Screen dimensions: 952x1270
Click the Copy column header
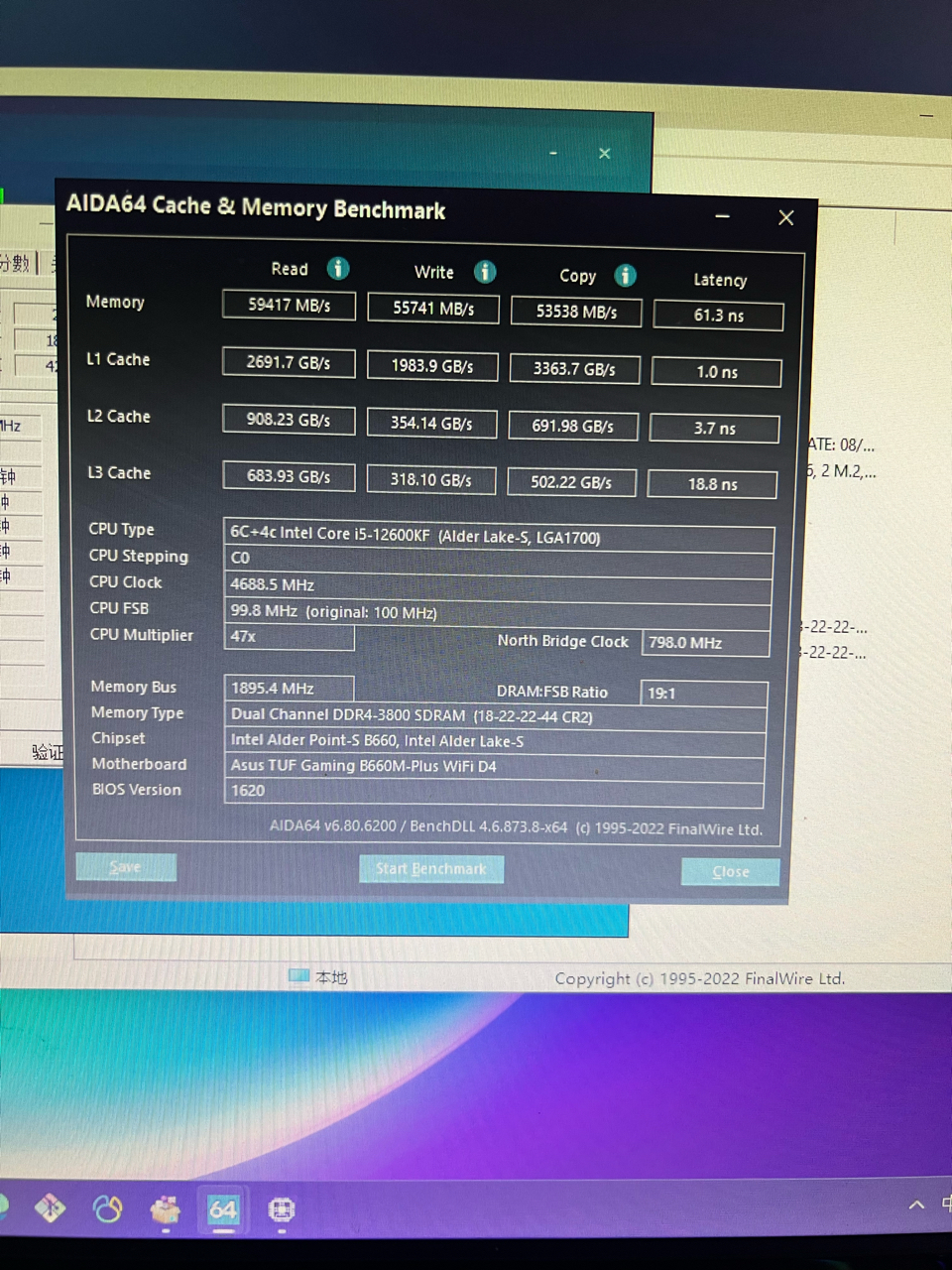tap(578, 276)
